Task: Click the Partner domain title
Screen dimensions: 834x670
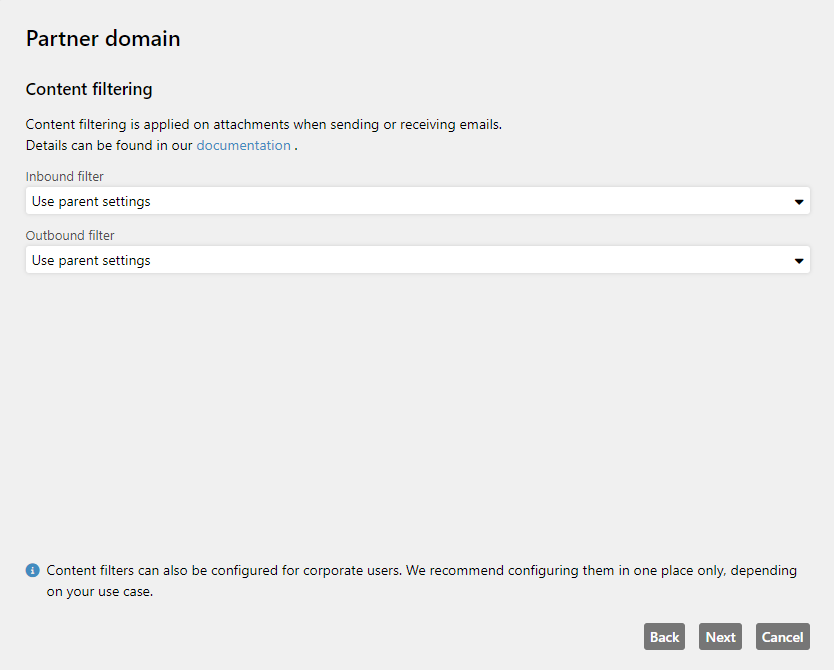Action: pyautogui.click(x=103, y=39)
